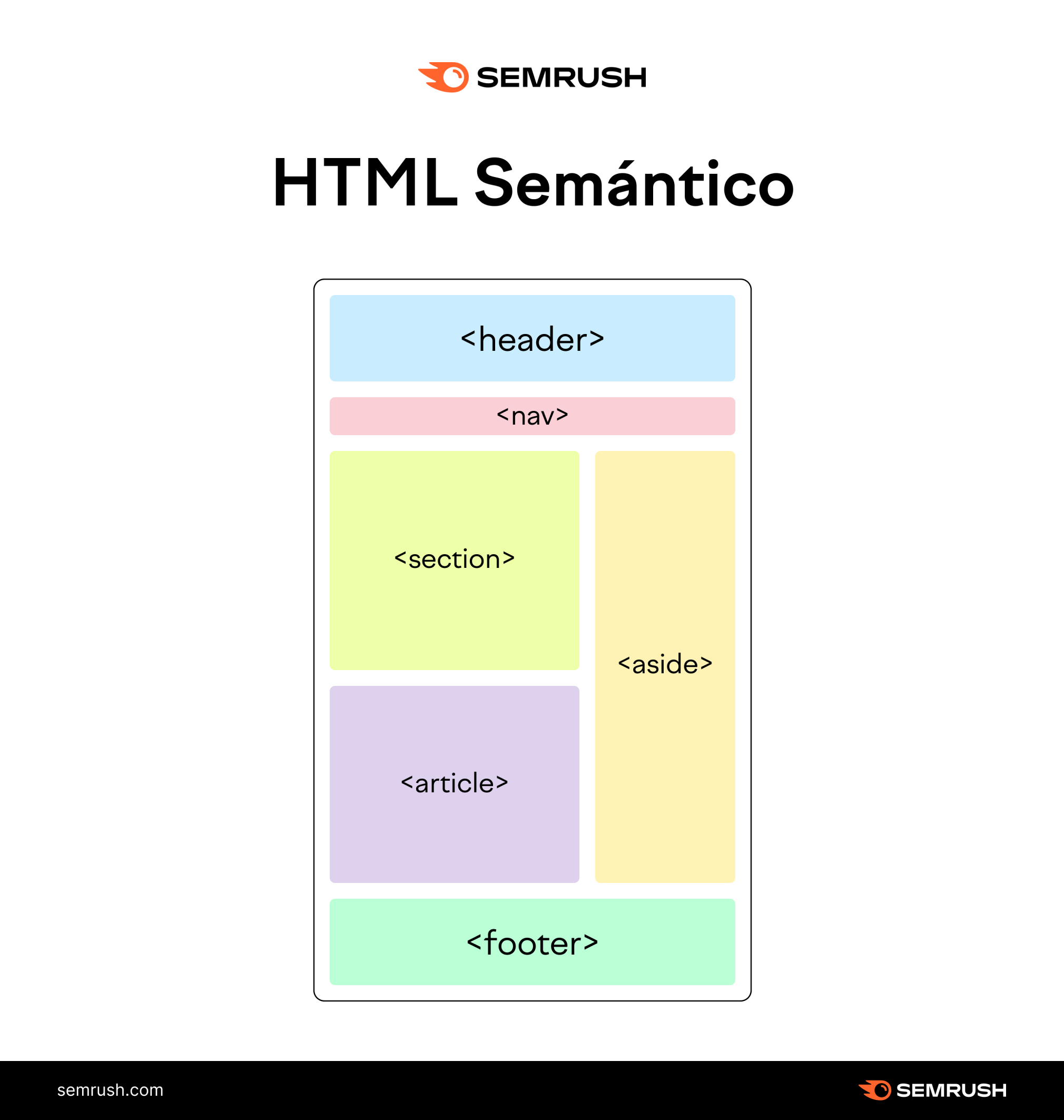Click the <article> semantic element block
The width and height of the screenshot is (1064, 1120).
(x=455, y=782)
